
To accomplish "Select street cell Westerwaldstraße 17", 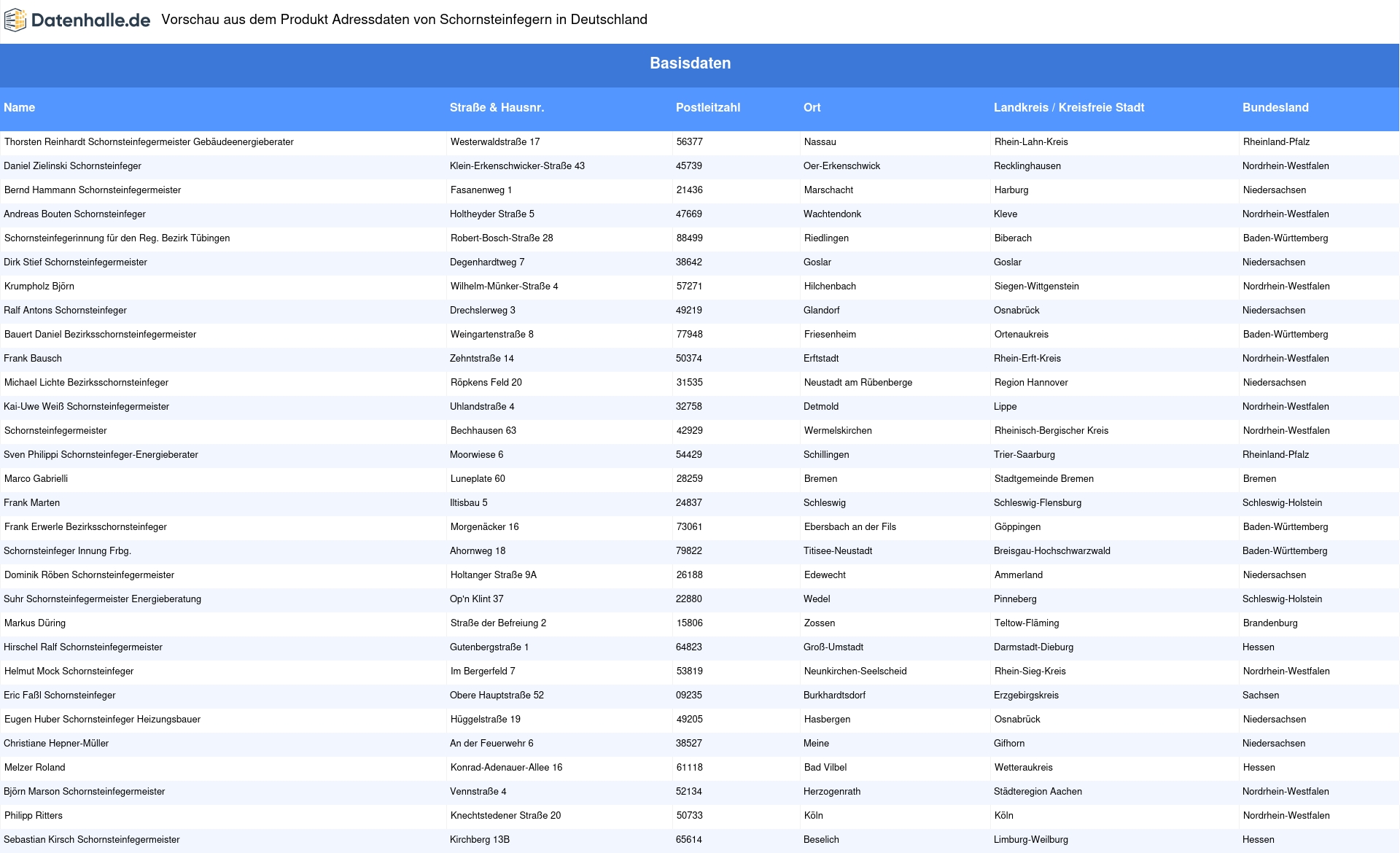I will [x=495, y=142].
